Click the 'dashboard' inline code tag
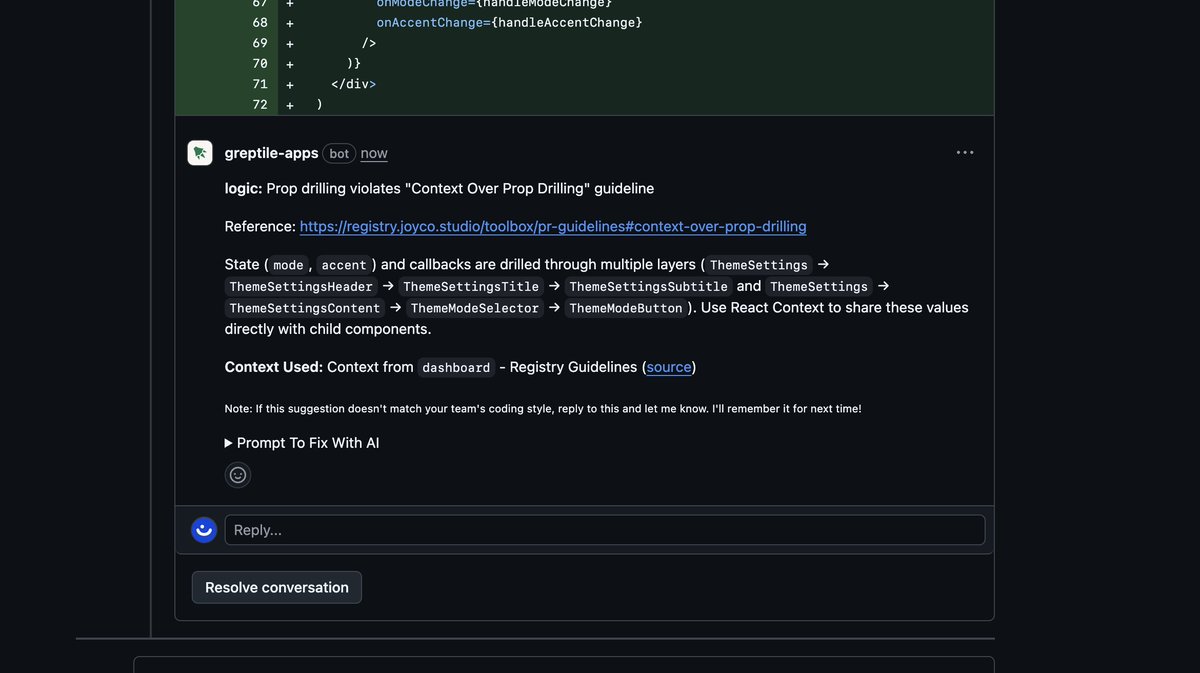Image resolution: width=1200 pixels, height=673 pixels. [456, 368]
